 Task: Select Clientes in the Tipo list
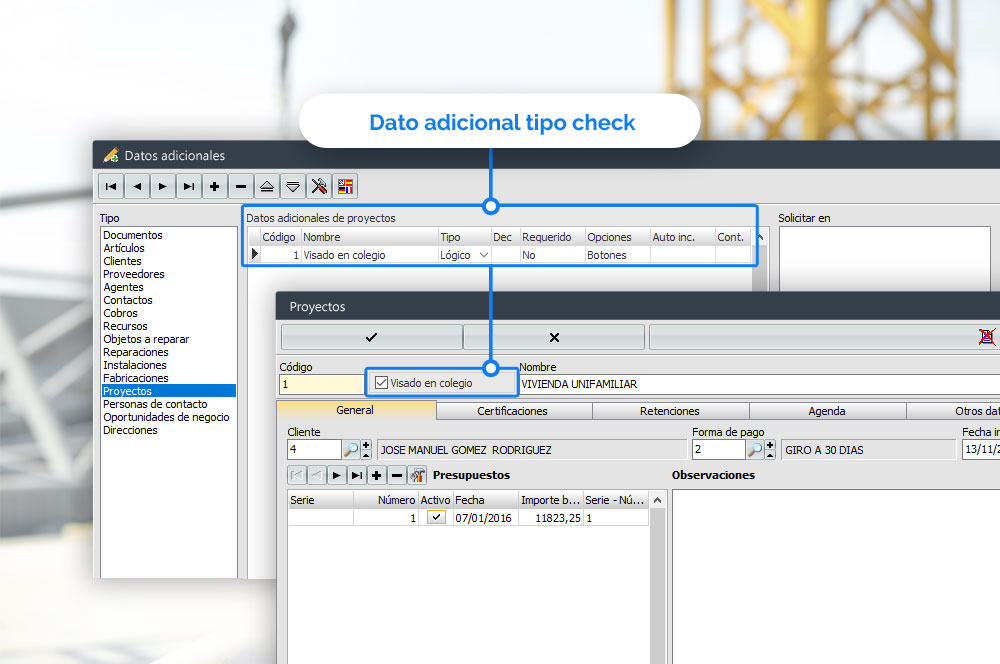coord(122,261)
